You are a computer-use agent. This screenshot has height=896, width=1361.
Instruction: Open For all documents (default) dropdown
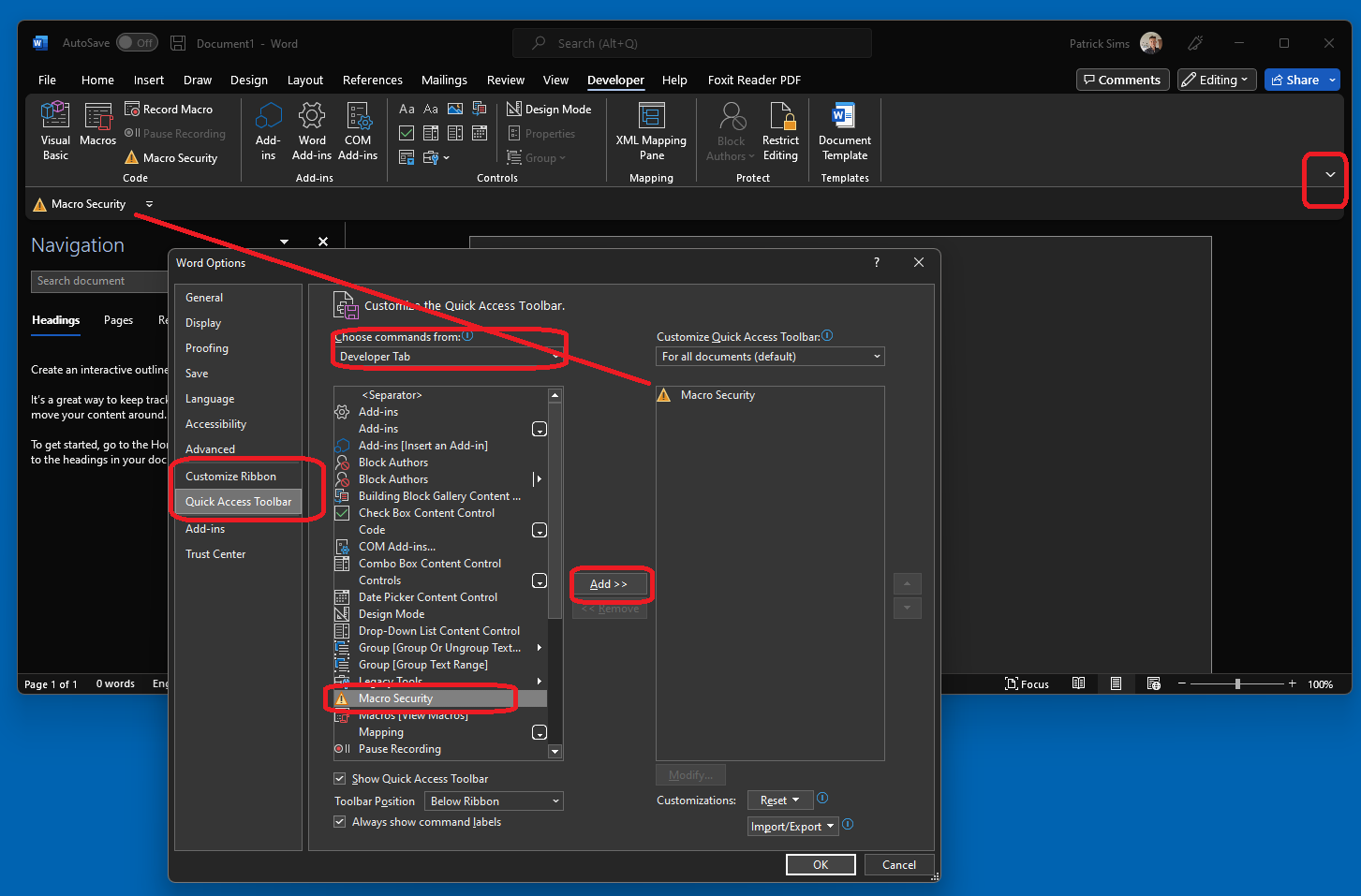[770, 357]
